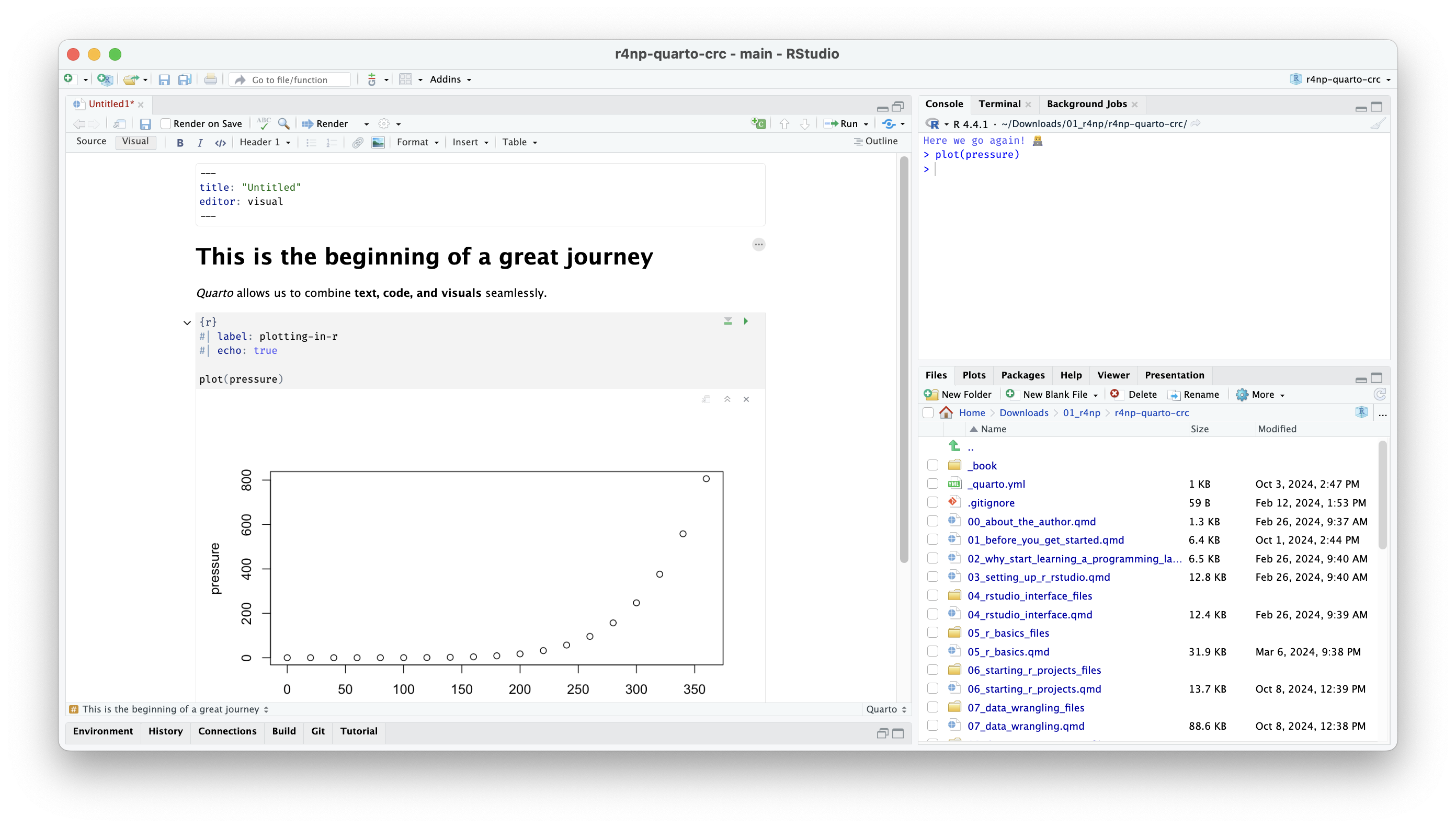Open the More actions dropdown in Files

[x=1261, y=394]
